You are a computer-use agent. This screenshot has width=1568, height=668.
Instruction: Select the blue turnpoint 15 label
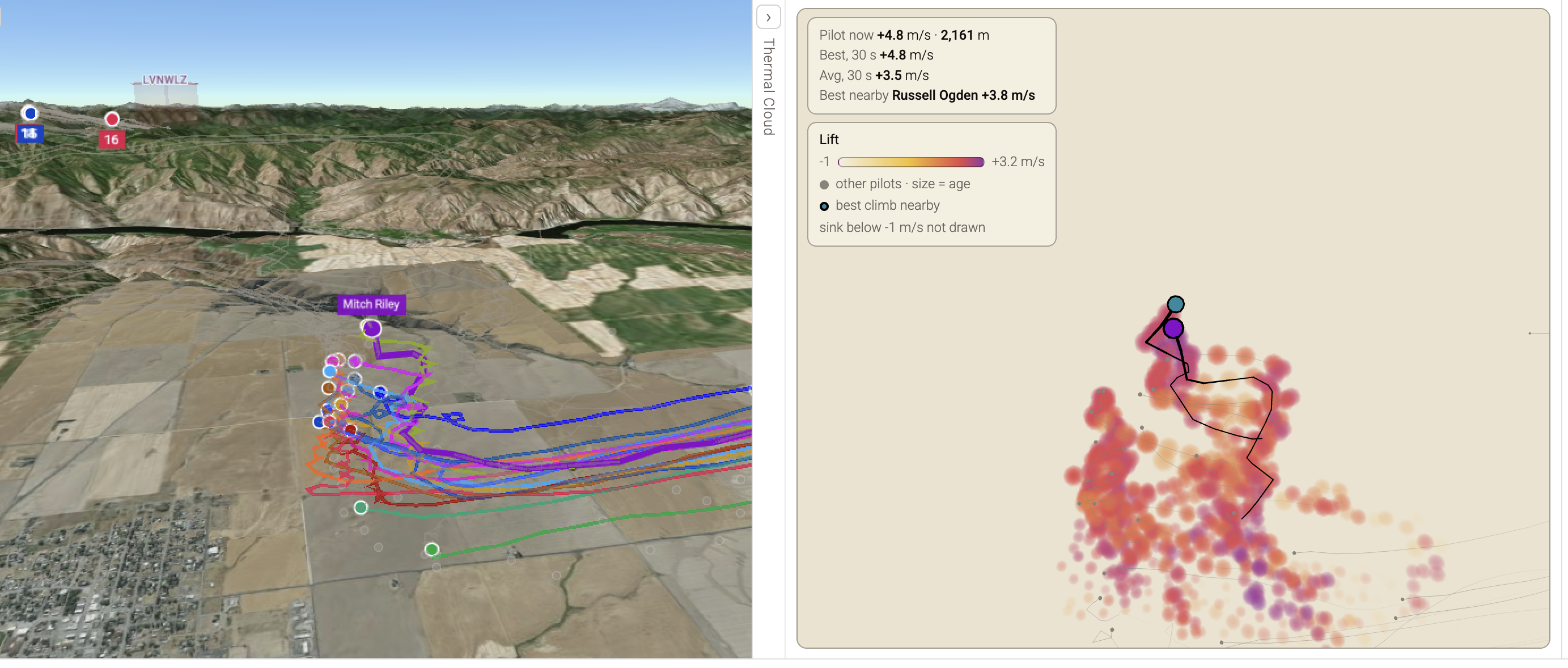tap(30, 133)
